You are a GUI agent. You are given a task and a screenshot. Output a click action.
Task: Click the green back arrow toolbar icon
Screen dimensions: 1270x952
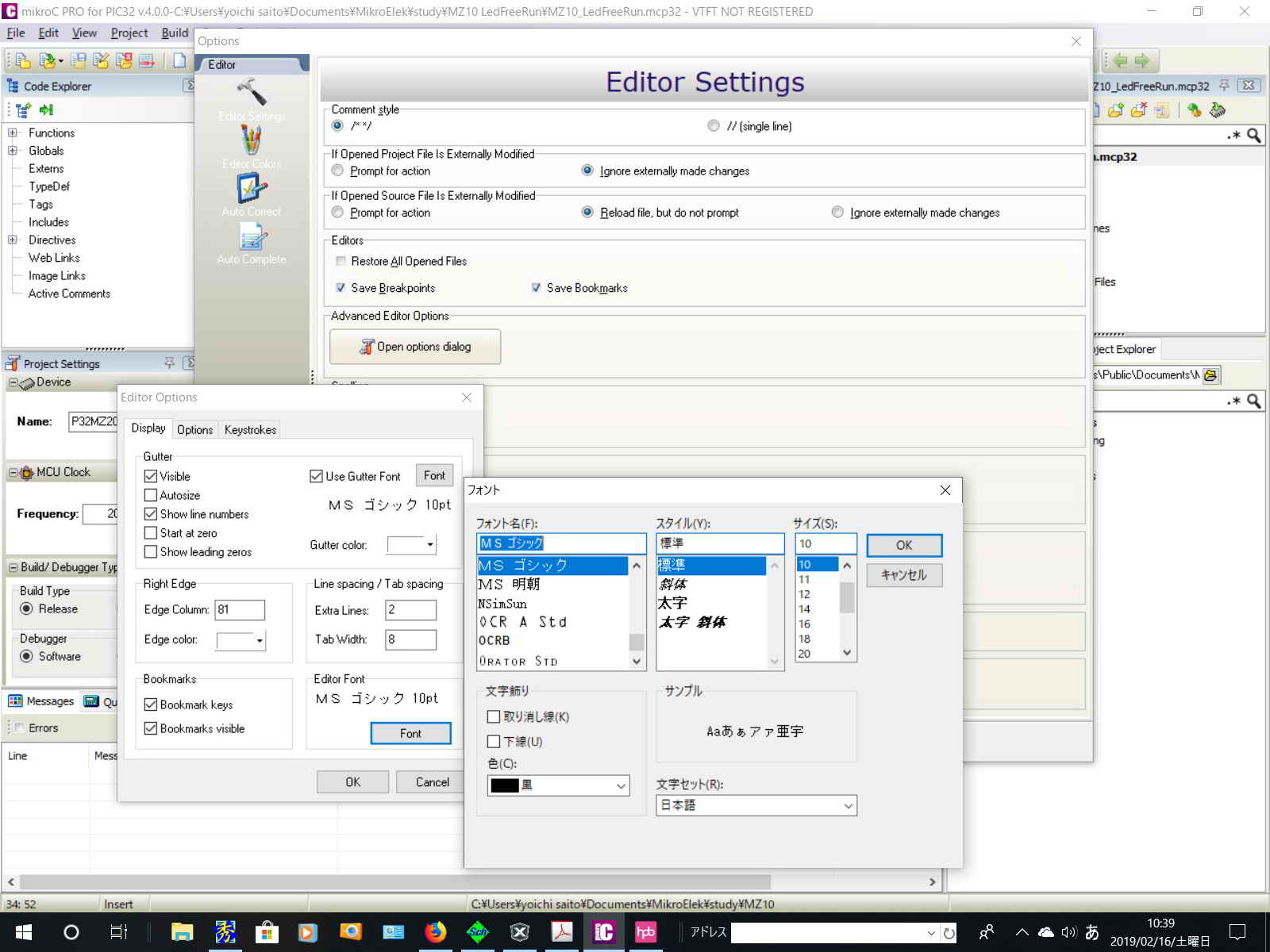pyautogui.click(x=1120, y=60)
